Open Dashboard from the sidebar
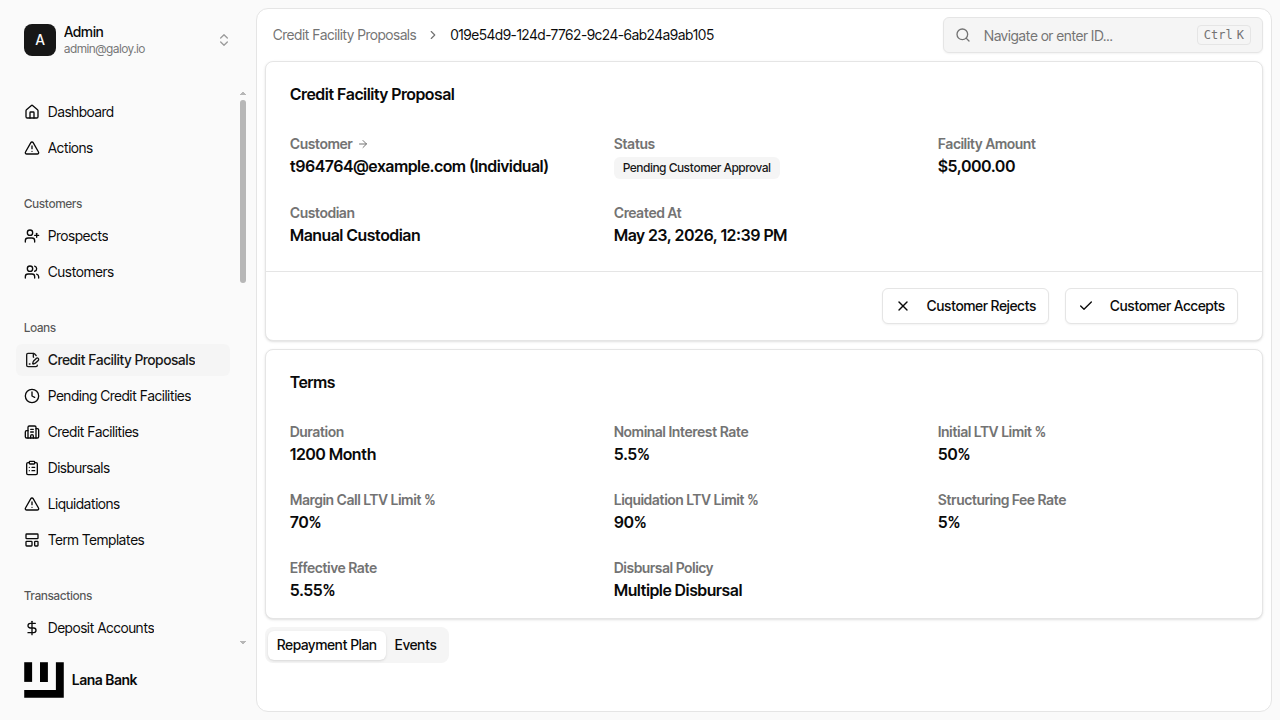 click(x=123, y=112)
